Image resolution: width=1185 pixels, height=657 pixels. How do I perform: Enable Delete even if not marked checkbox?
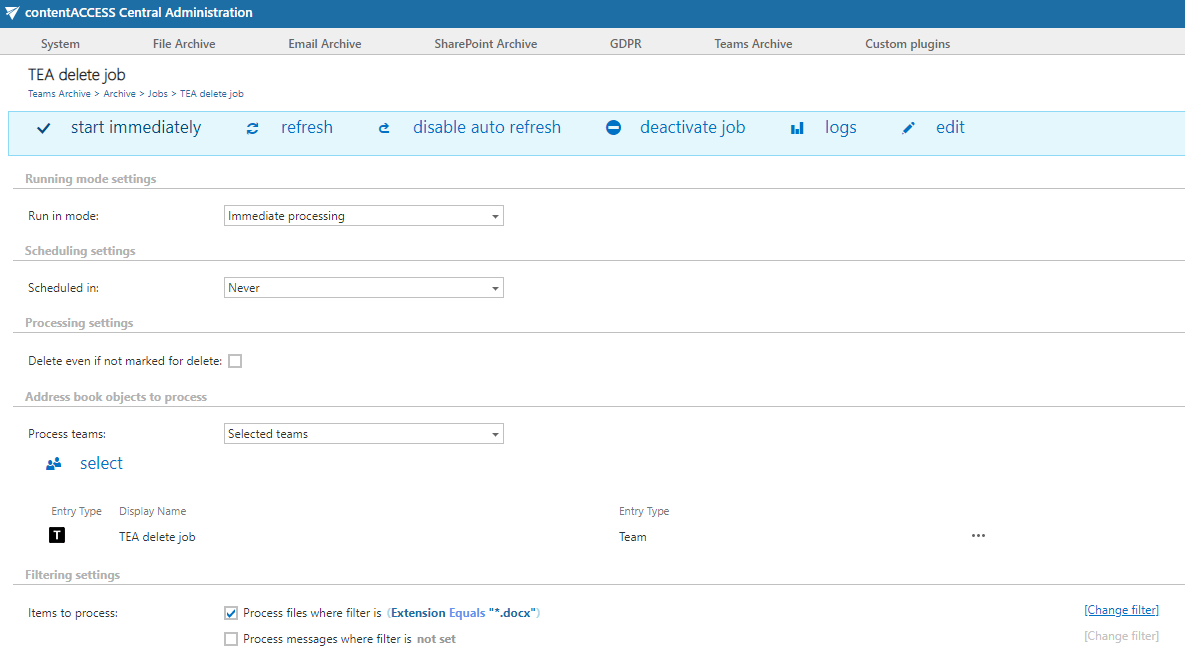pyautogui.click(x=235, y=361)
